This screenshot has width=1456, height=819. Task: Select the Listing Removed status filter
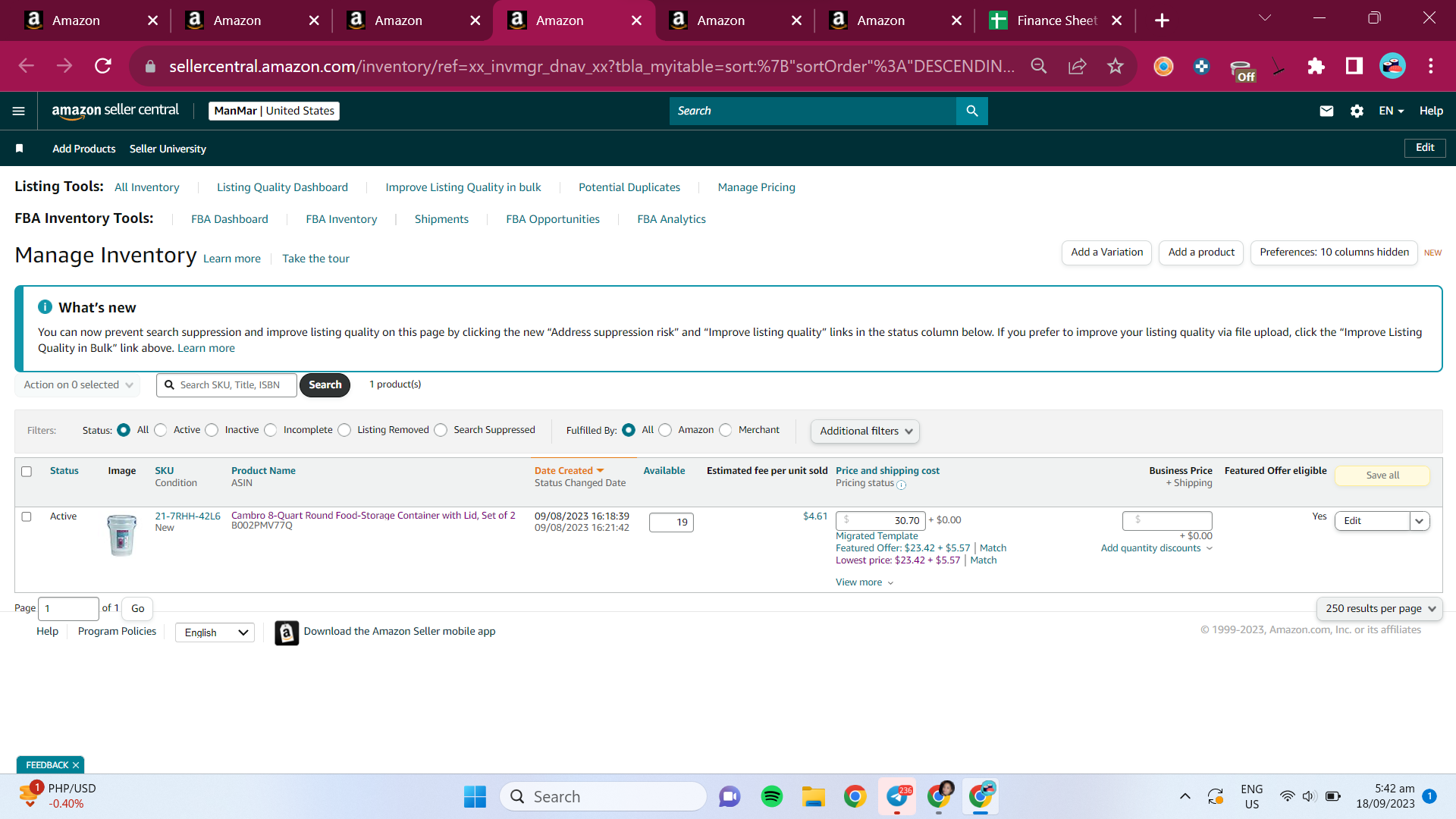tap(344, 430)
